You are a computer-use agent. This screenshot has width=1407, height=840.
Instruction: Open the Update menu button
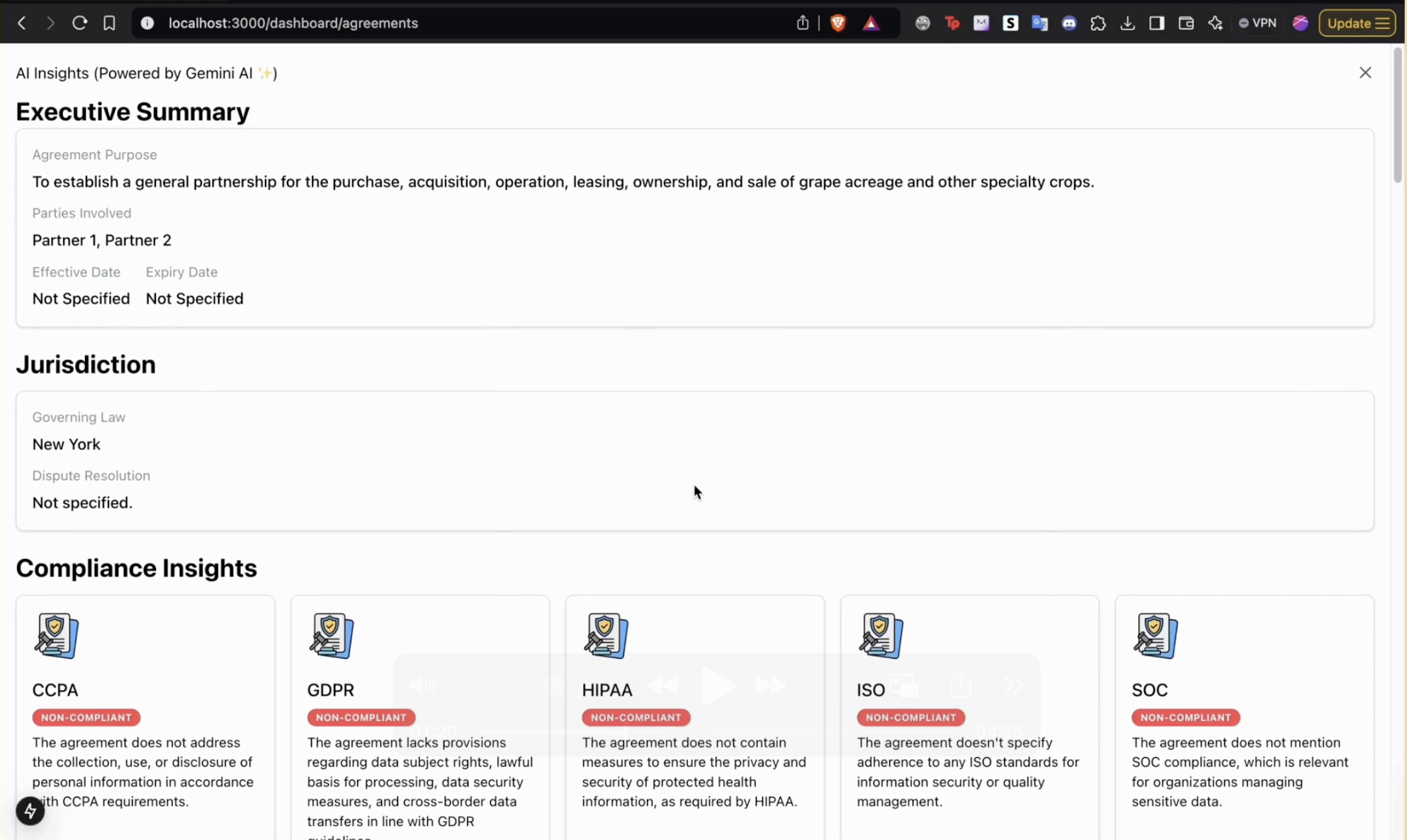(x=1357, y=23)
